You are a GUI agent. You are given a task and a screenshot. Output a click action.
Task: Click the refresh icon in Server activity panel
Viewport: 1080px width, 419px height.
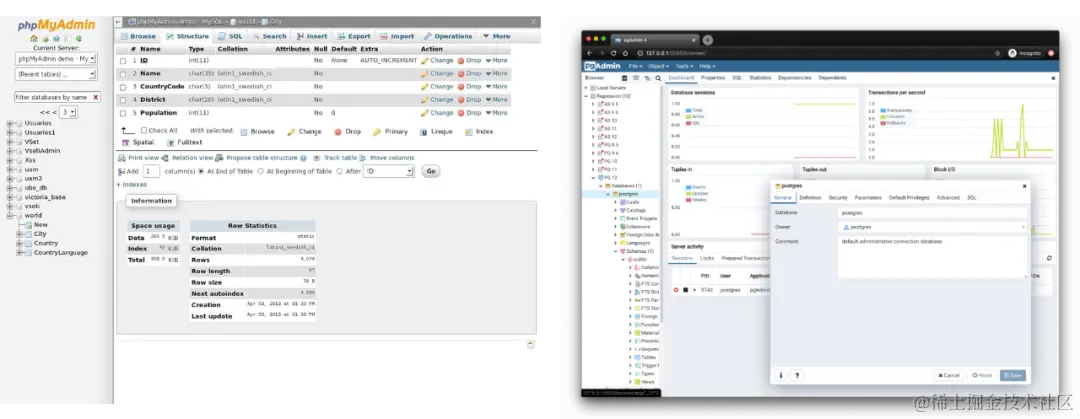click(1049, 258)
